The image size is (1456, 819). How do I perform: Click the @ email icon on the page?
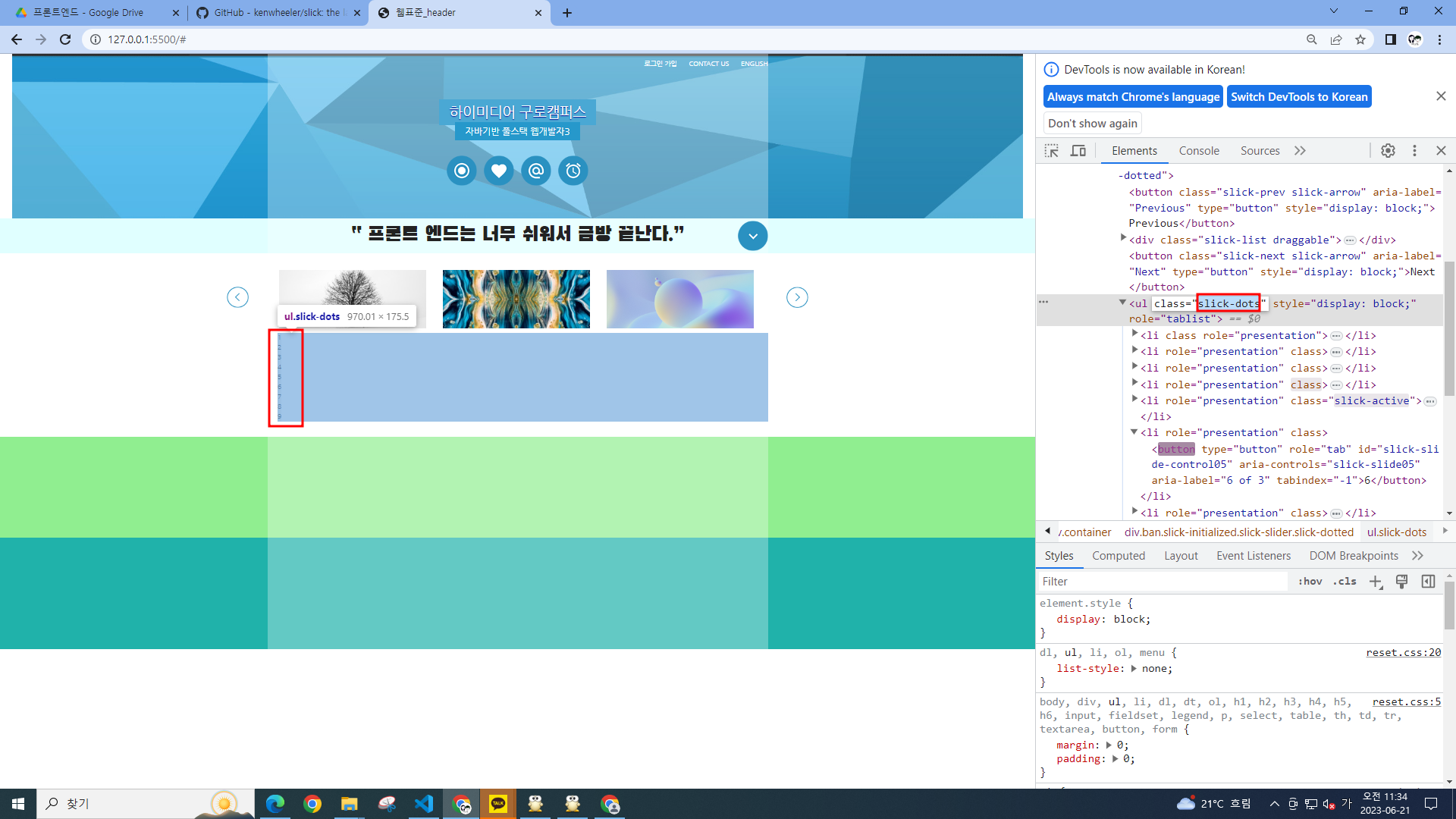tap(536, 171)
